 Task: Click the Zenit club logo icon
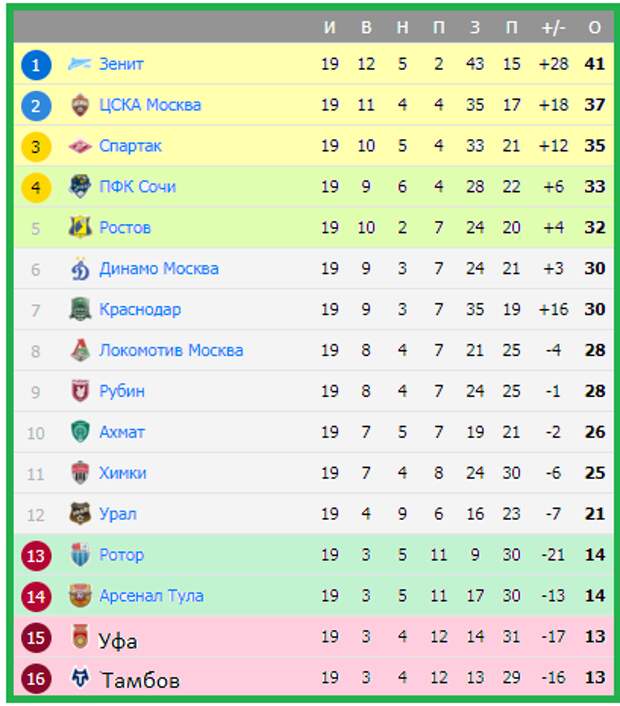coord(80,64)
